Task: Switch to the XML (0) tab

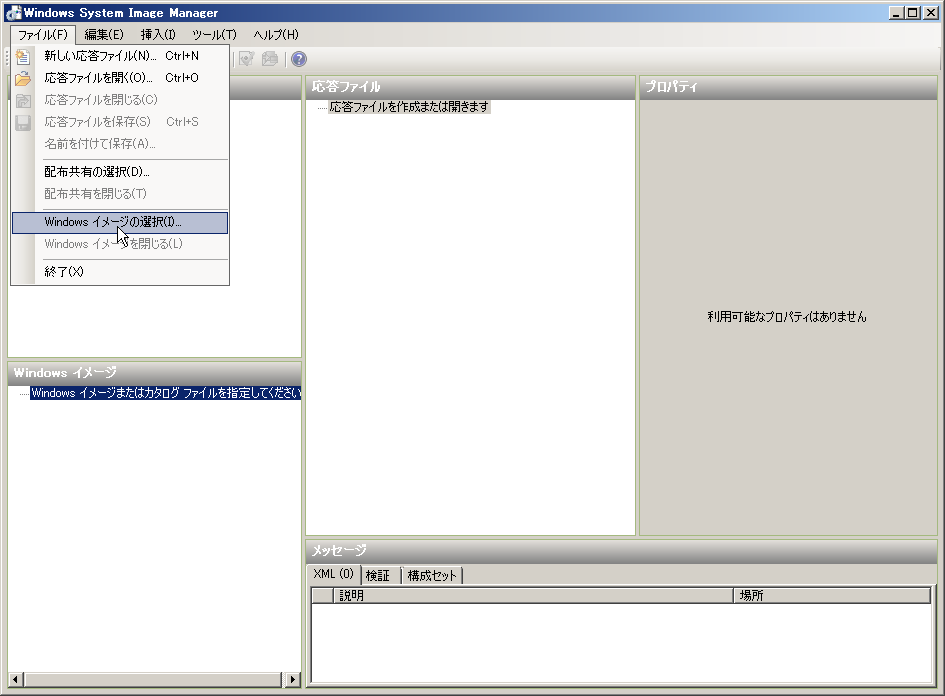Action: coord(333,574)
